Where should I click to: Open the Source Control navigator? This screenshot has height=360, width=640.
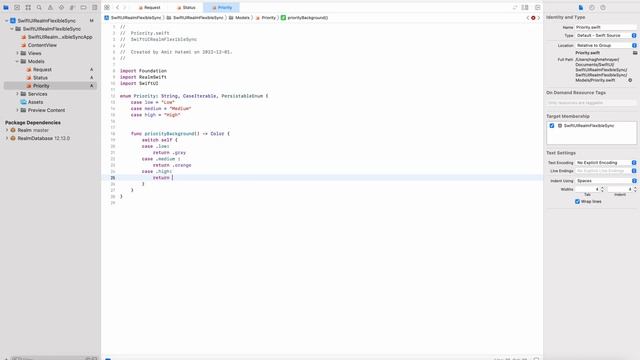(x=17, y=7)
